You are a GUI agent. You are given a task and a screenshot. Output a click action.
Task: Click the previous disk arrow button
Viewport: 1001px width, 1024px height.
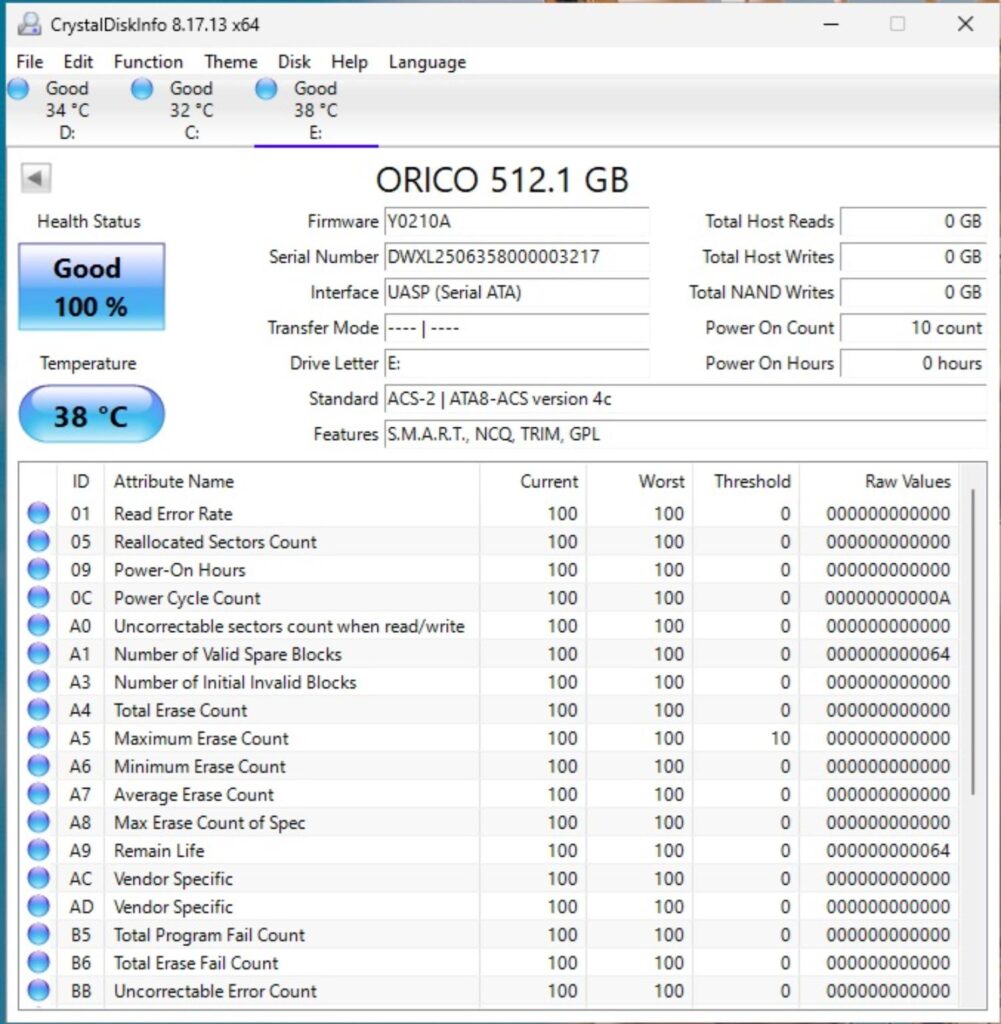(36, 178)
